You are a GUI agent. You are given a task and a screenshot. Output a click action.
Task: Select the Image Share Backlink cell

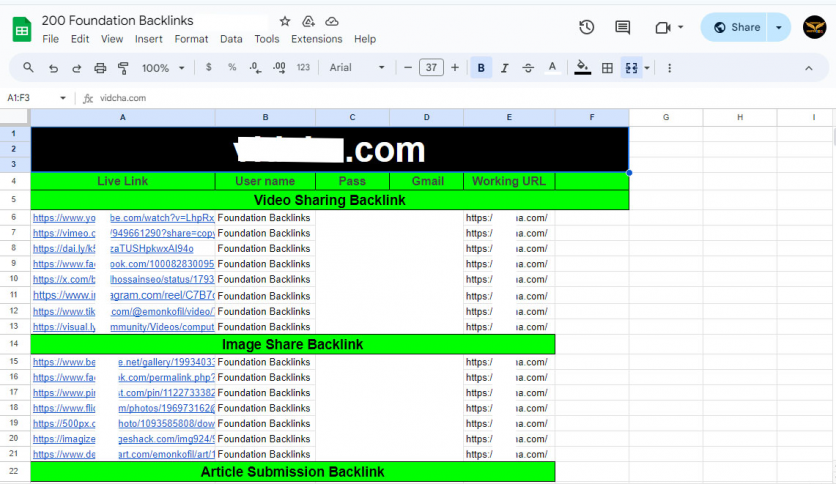point(293,344)
